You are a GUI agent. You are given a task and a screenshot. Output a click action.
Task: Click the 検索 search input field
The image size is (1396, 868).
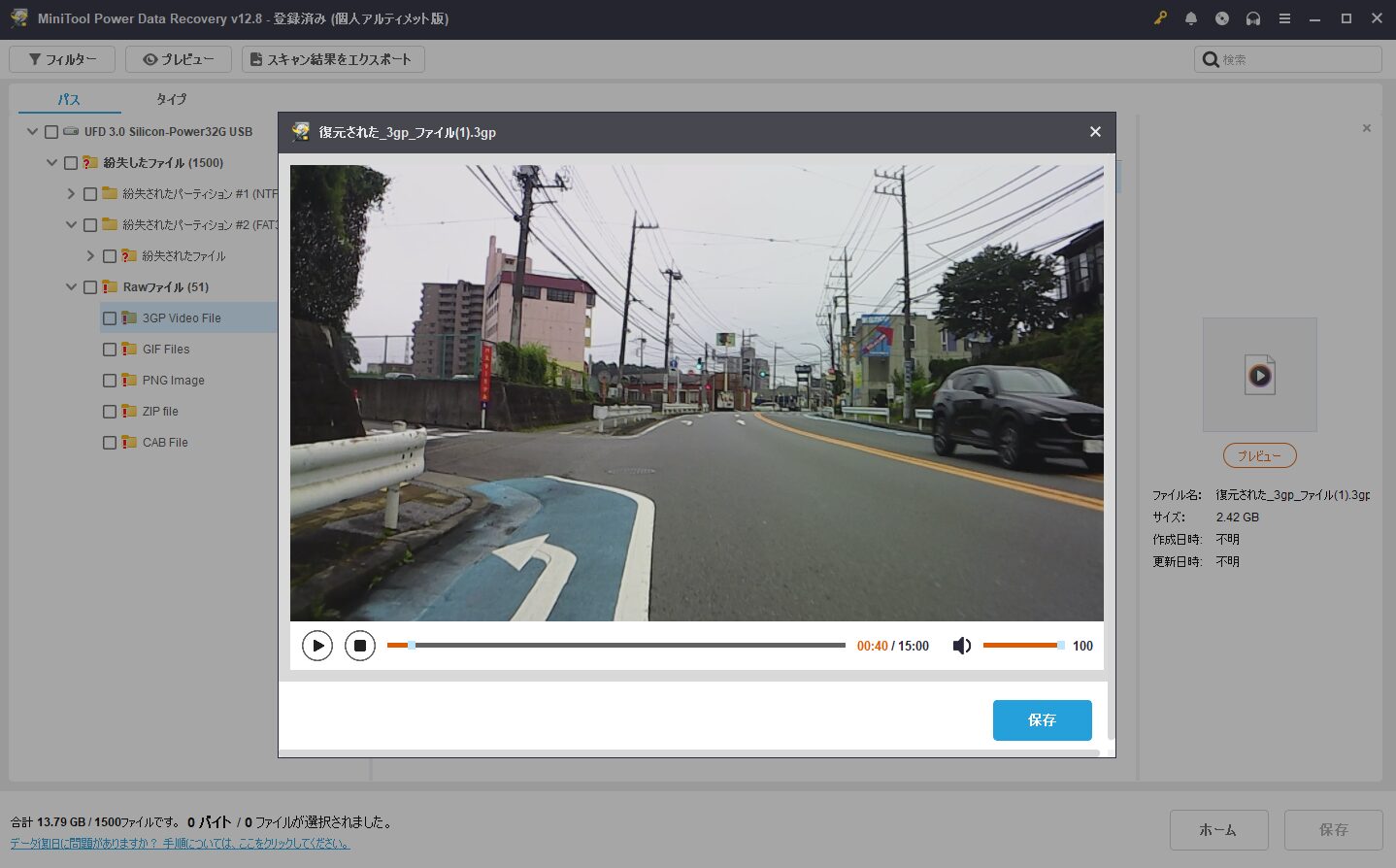click(x=1298, y=59)
